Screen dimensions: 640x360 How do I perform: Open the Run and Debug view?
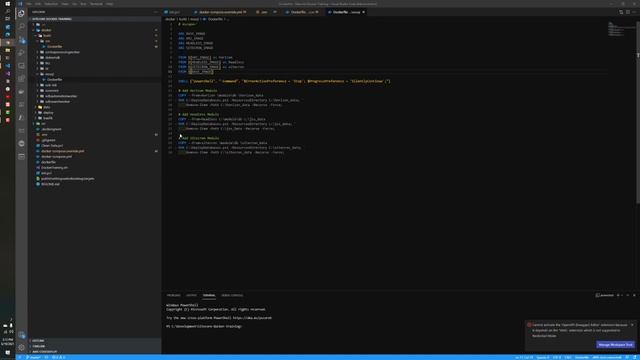[21, 53]
